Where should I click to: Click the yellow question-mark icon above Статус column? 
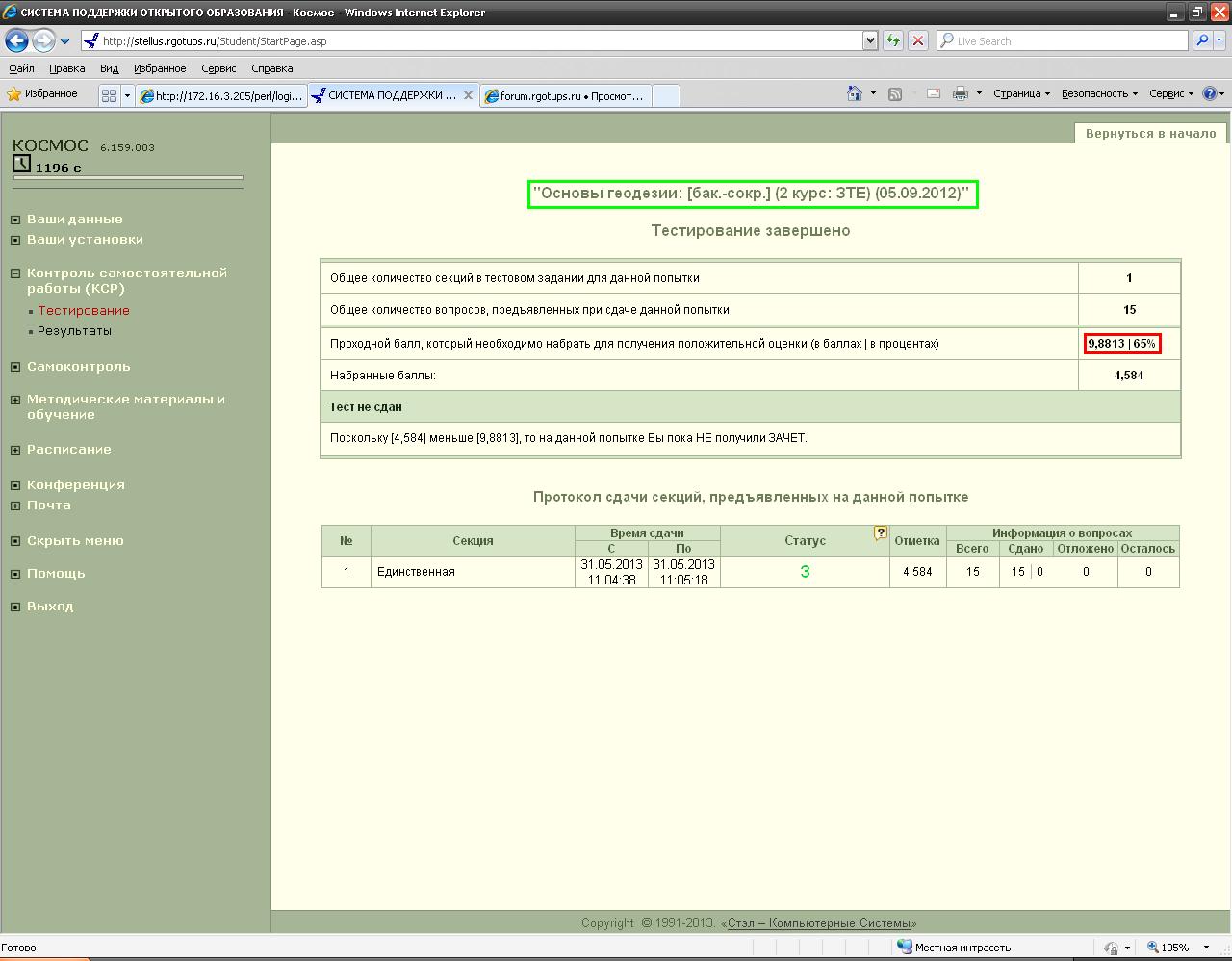[880, 533]
